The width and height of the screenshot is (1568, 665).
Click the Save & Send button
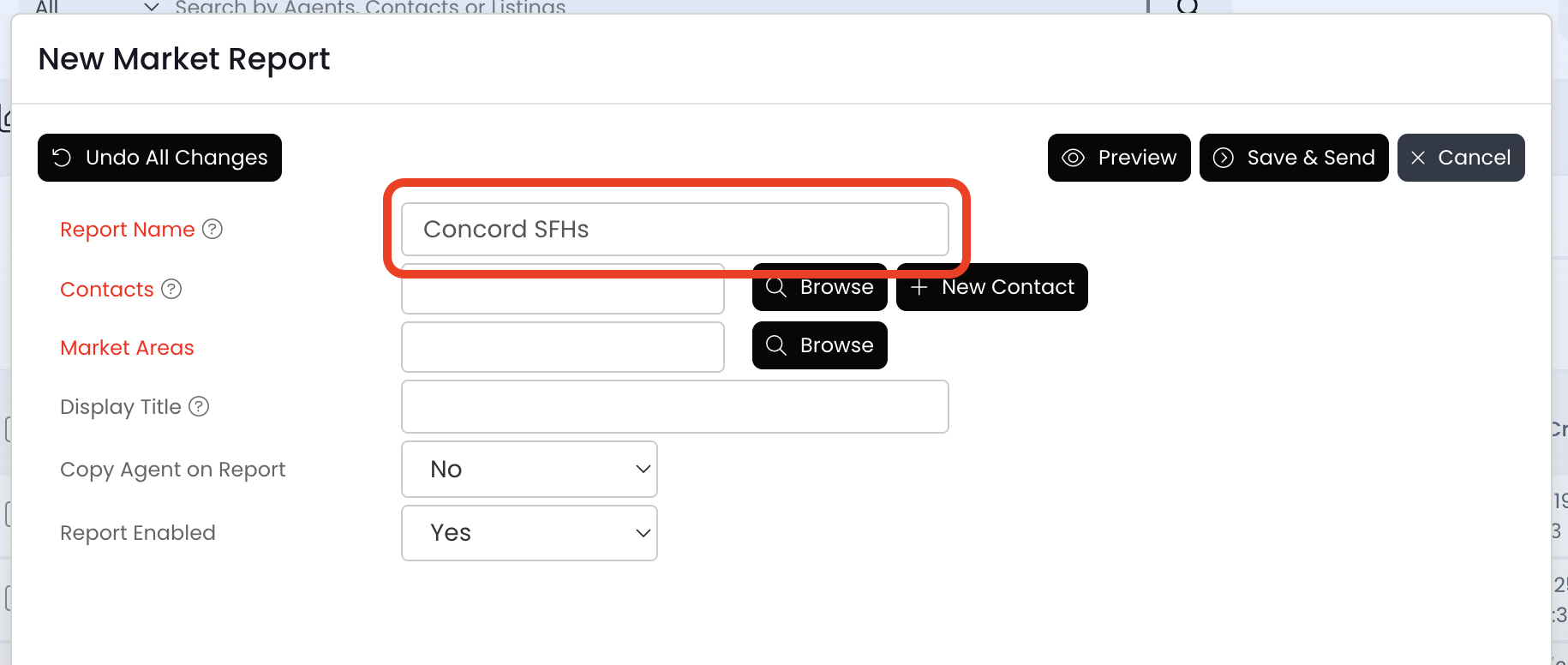click(x=1293, y=158)
